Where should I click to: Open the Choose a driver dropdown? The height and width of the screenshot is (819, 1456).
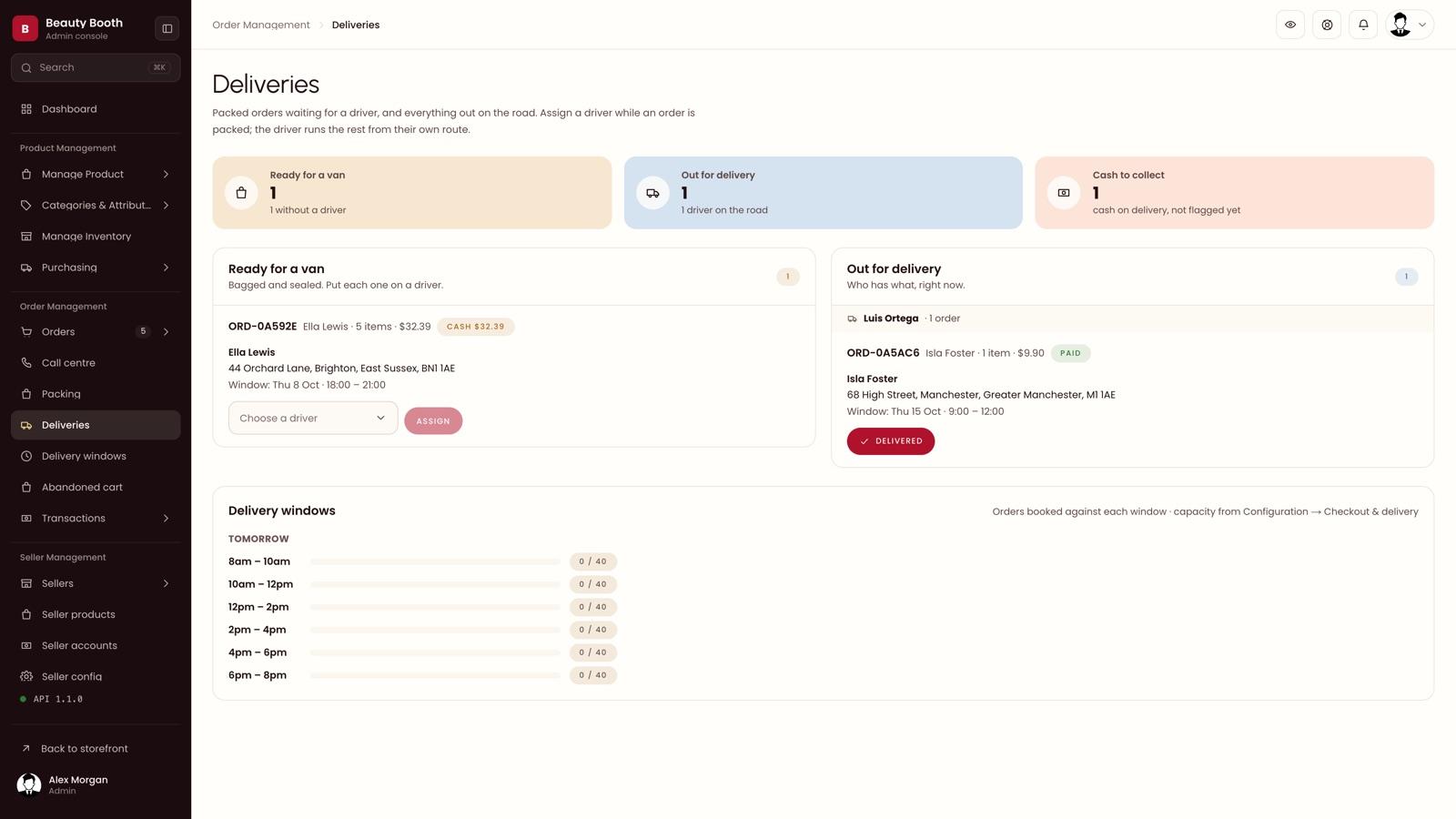(313, 418)
